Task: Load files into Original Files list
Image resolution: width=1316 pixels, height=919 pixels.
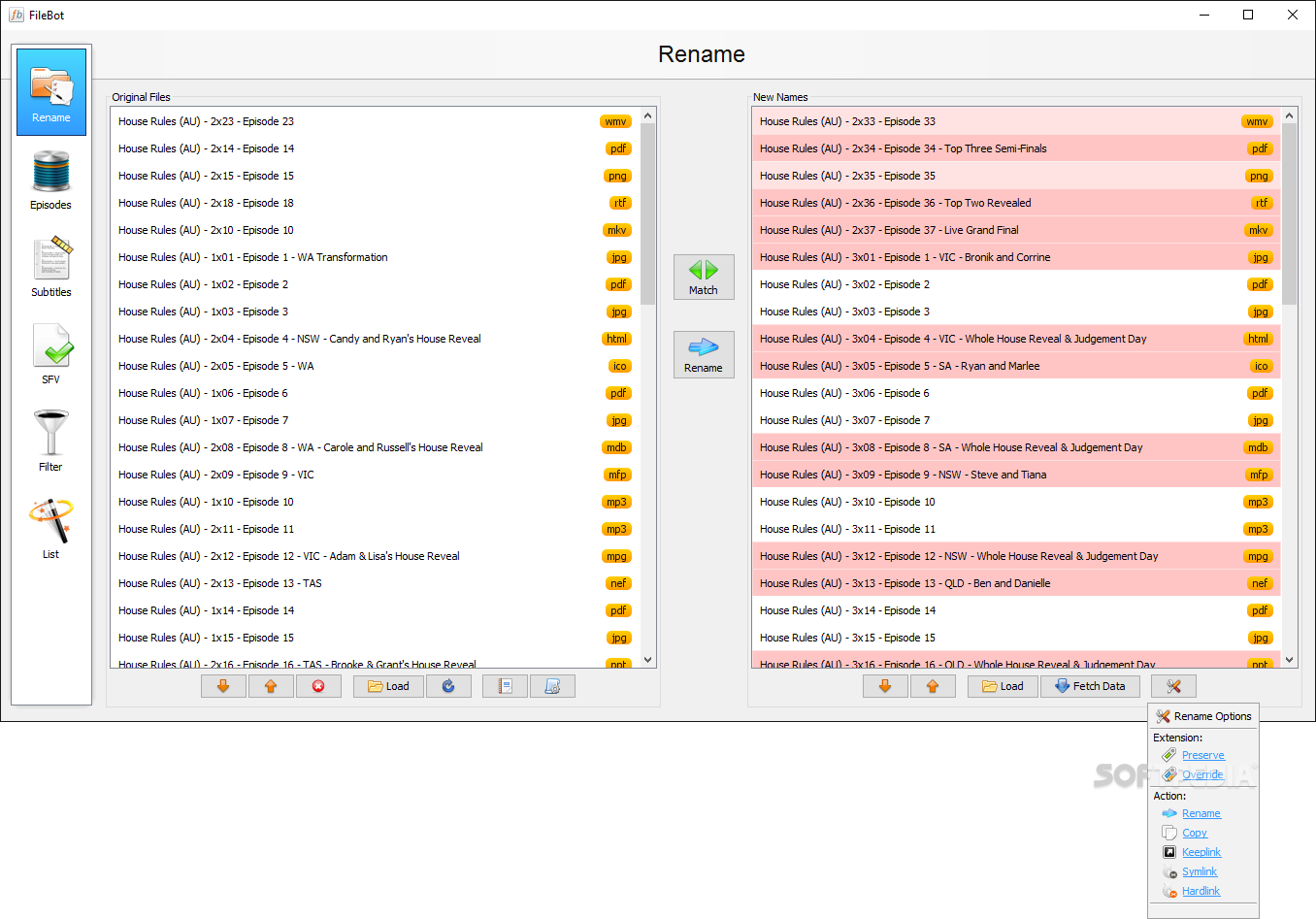Action: click(388, 686)
